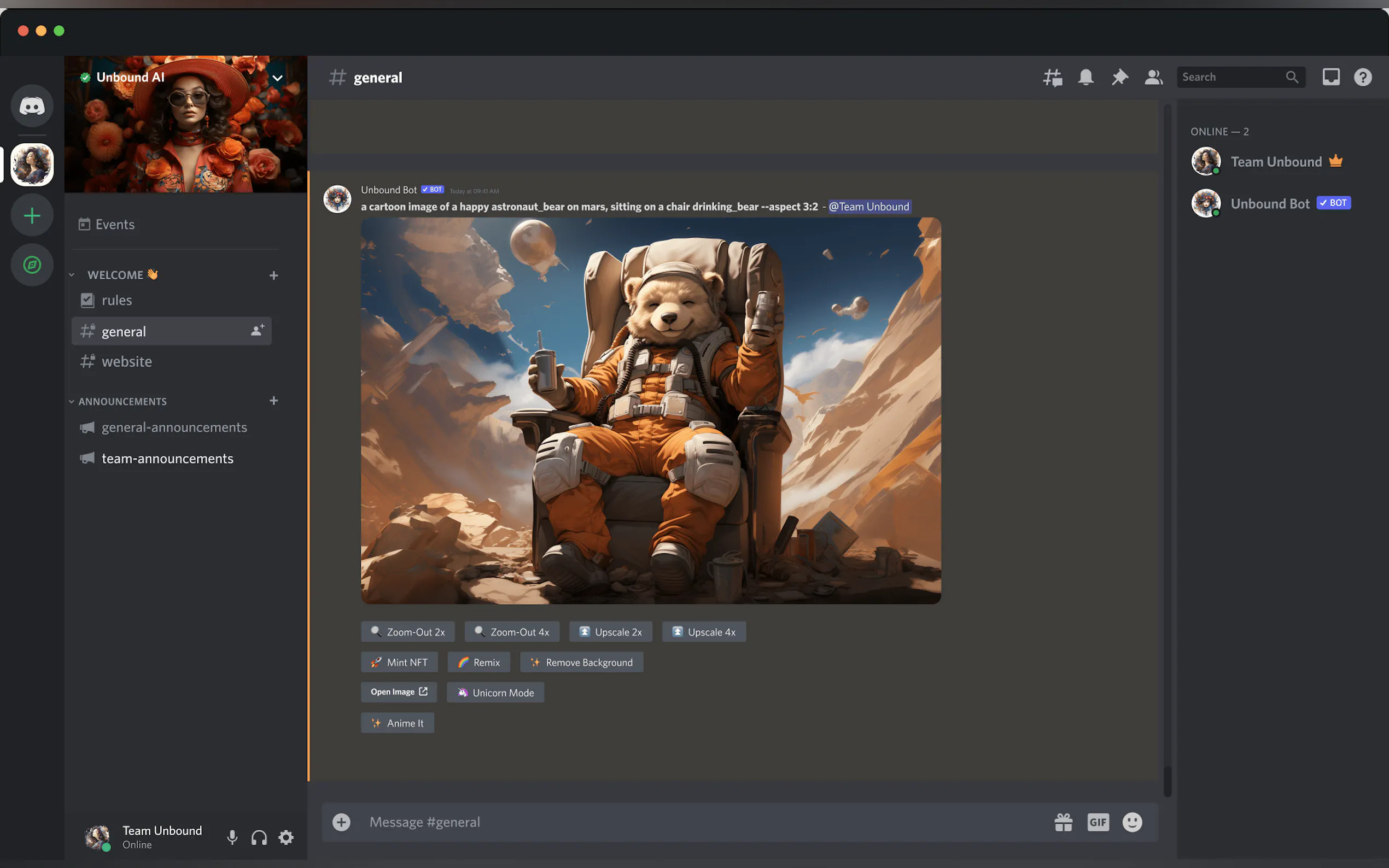This screenshot has width=1389, height=868.
Task: Click the notification bell icon
Action: point(1085,78)
